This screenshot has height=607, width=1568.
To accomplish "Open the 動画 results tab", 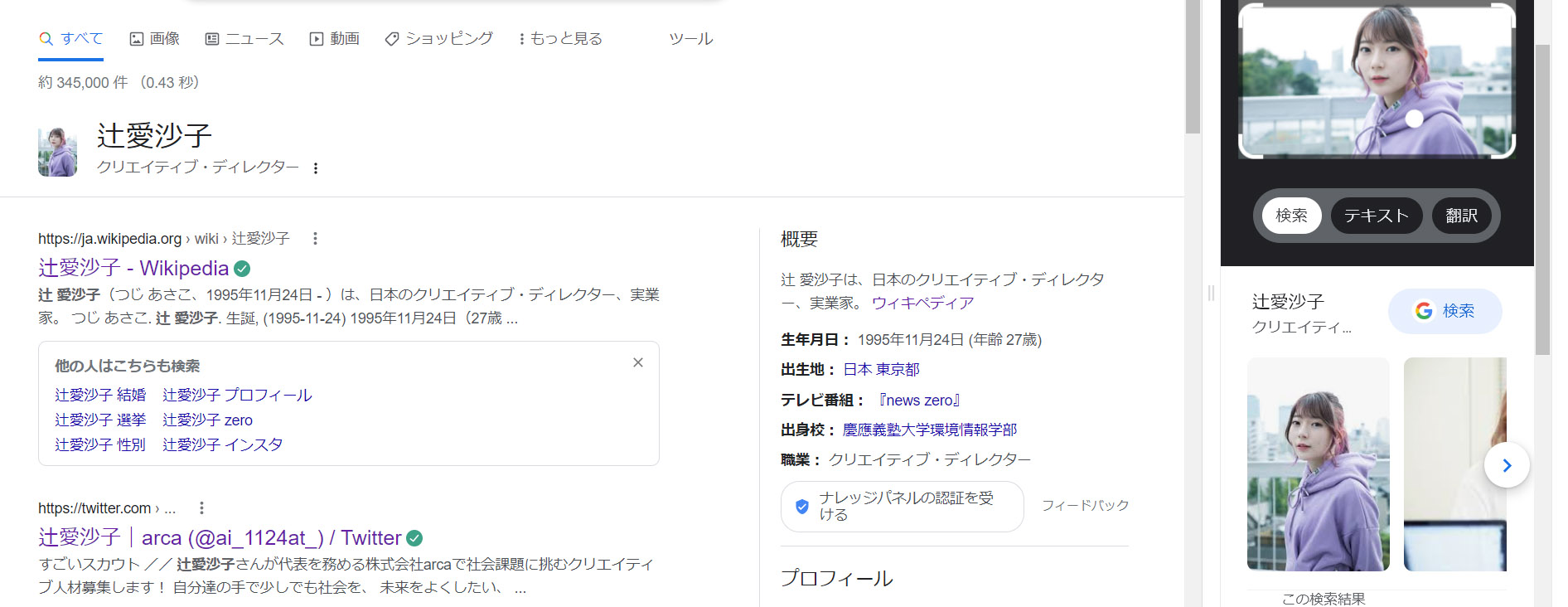I will 335,39.
